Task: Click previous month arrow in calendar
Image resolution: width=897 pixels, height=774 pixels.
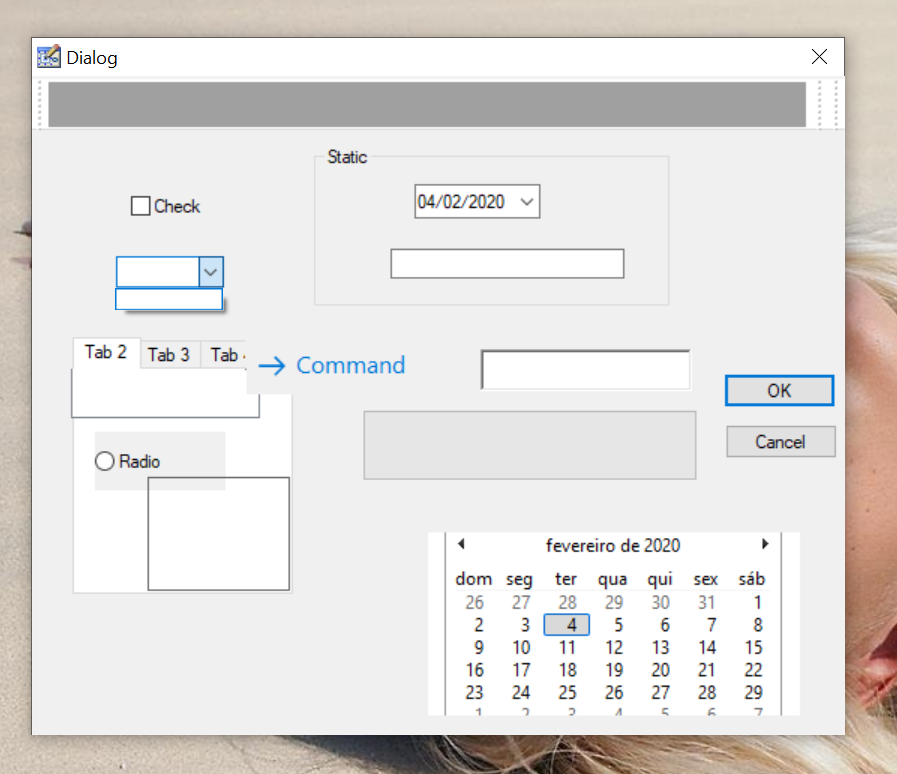Action: pos(461,544)
